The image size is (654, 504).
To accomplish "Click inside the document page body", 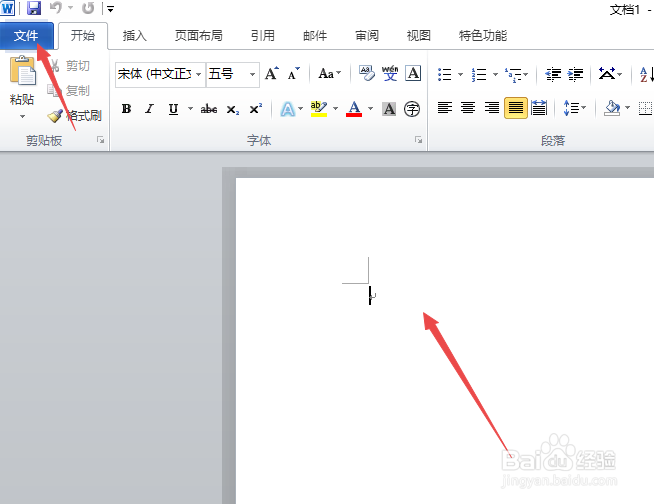I will pyautogui.click(x=445, y=341).
